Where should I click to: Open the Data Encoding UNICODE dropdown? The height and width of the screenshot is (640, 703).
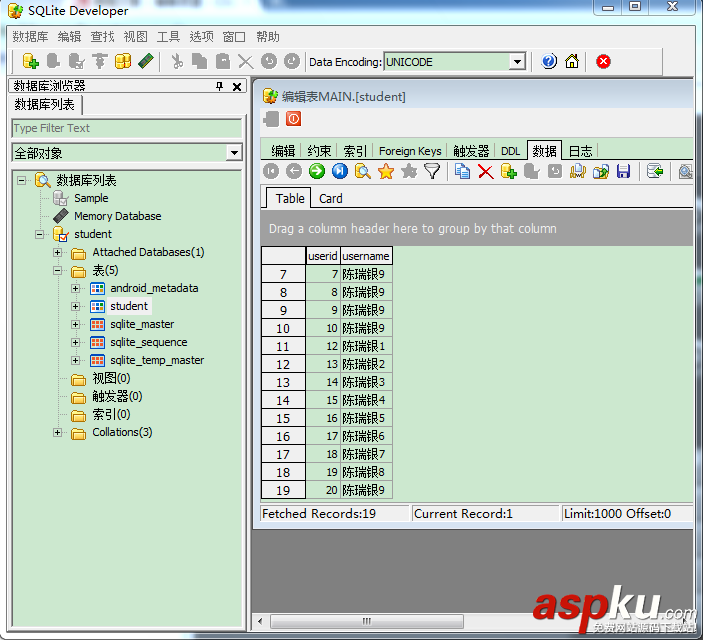coord(517,61)
